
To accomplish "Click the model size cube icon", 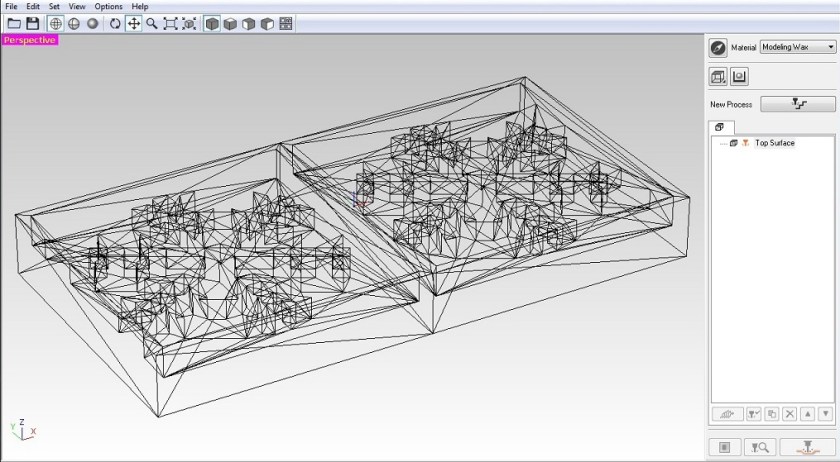I will (718, 77).
